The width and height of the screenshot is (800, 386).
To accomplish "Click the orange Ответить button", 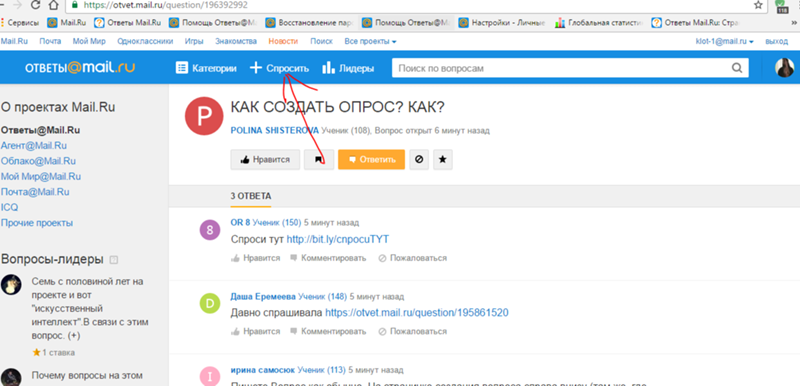I will tap(371, 160).
